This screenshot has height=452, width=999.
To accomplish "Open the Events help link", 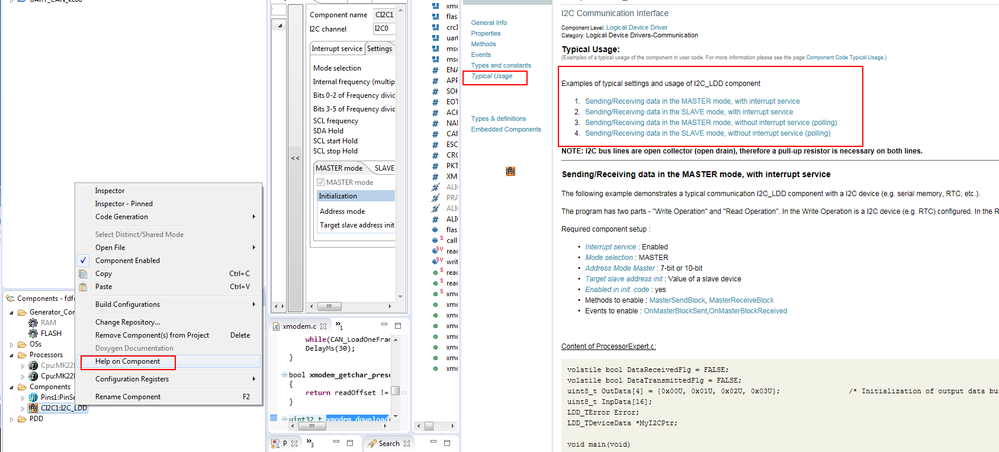I will click(x=481, y=55).
